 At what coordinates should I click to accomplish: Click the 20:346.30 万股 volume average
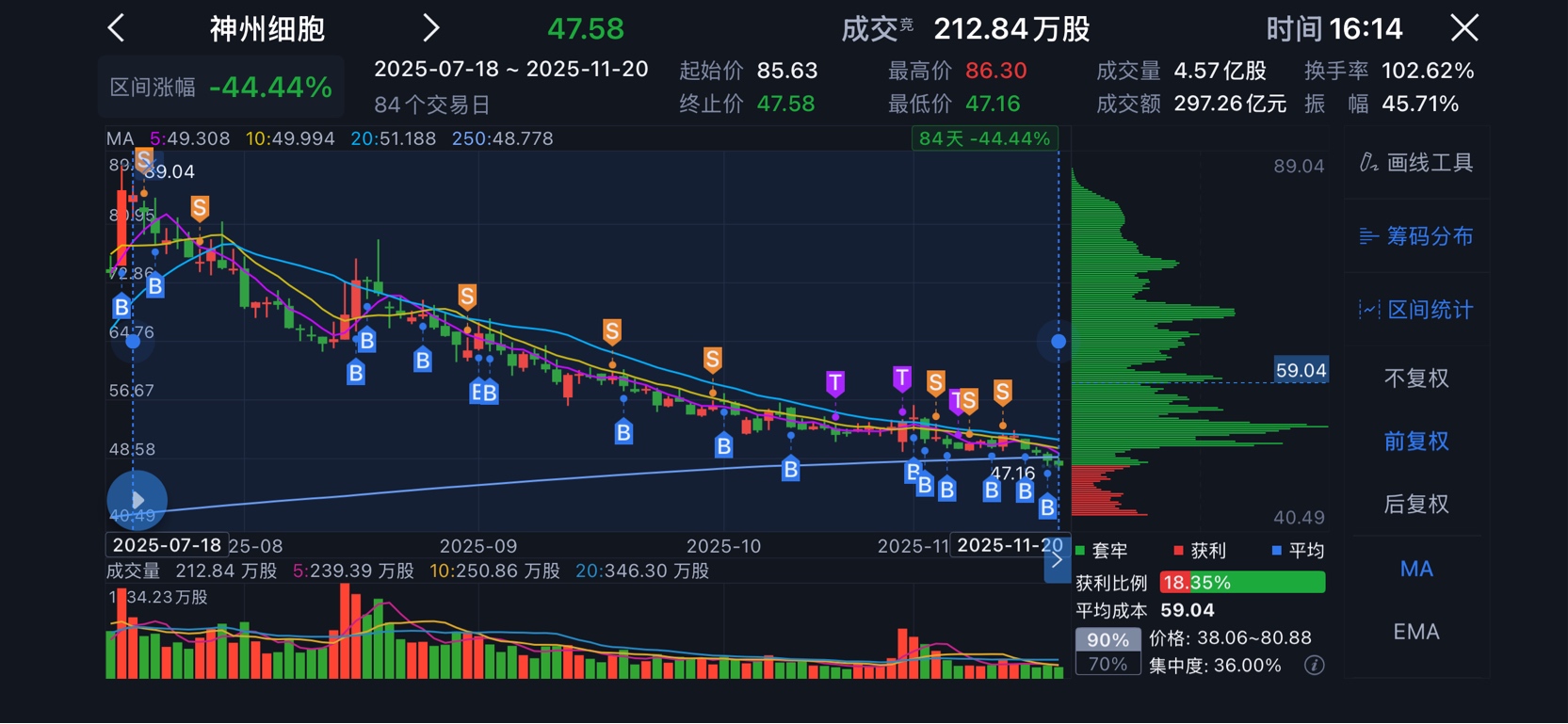[641, 571]
